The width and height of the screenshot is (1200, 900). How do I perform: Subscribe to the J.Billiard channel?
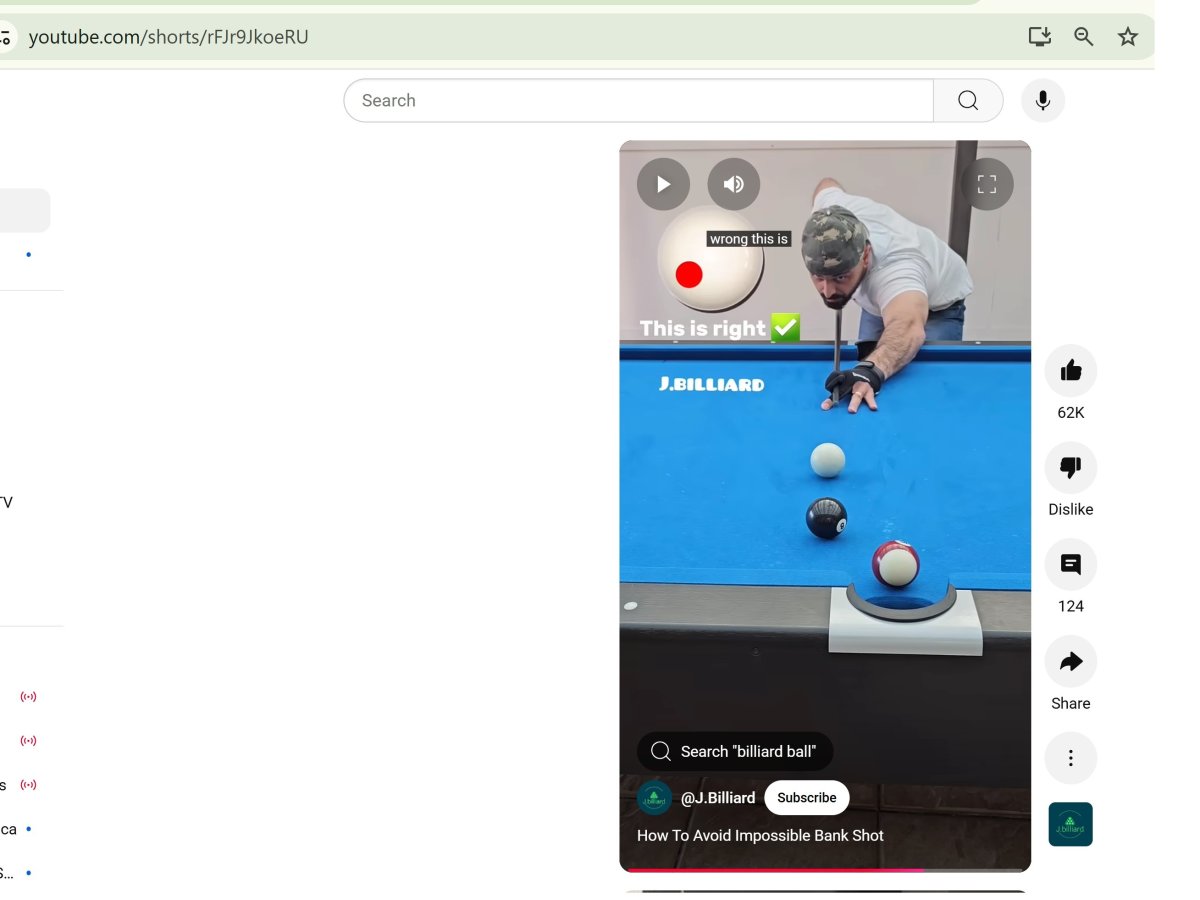point(806,798)
